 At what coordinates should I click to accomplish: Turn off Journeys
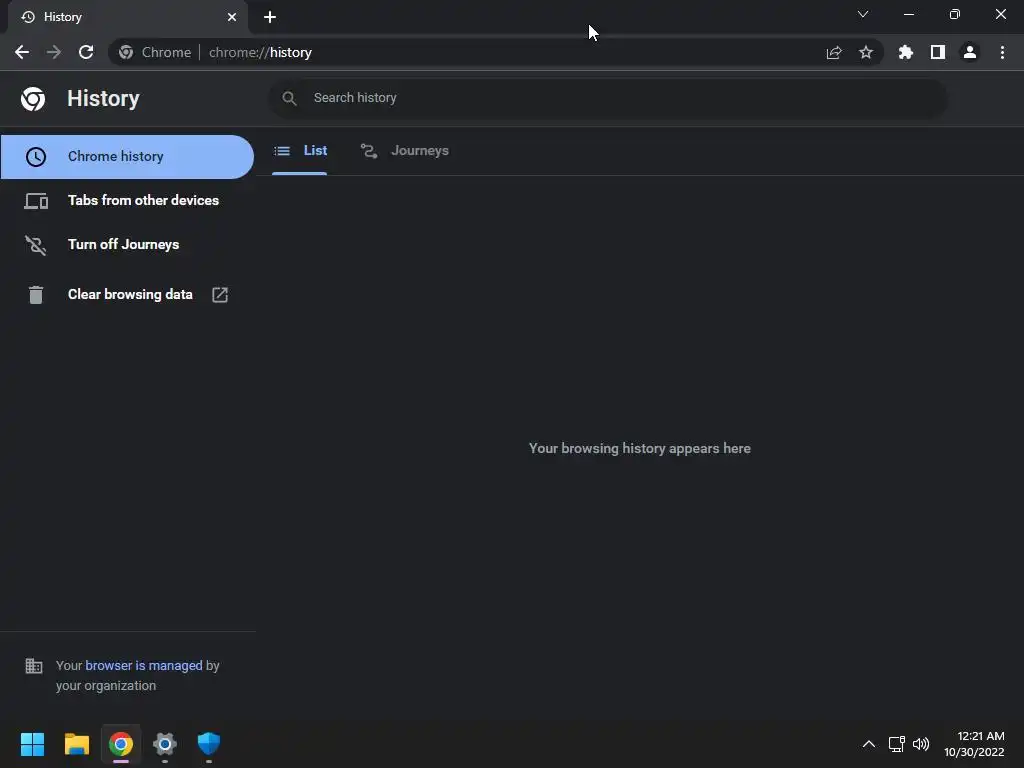[127, 244]
